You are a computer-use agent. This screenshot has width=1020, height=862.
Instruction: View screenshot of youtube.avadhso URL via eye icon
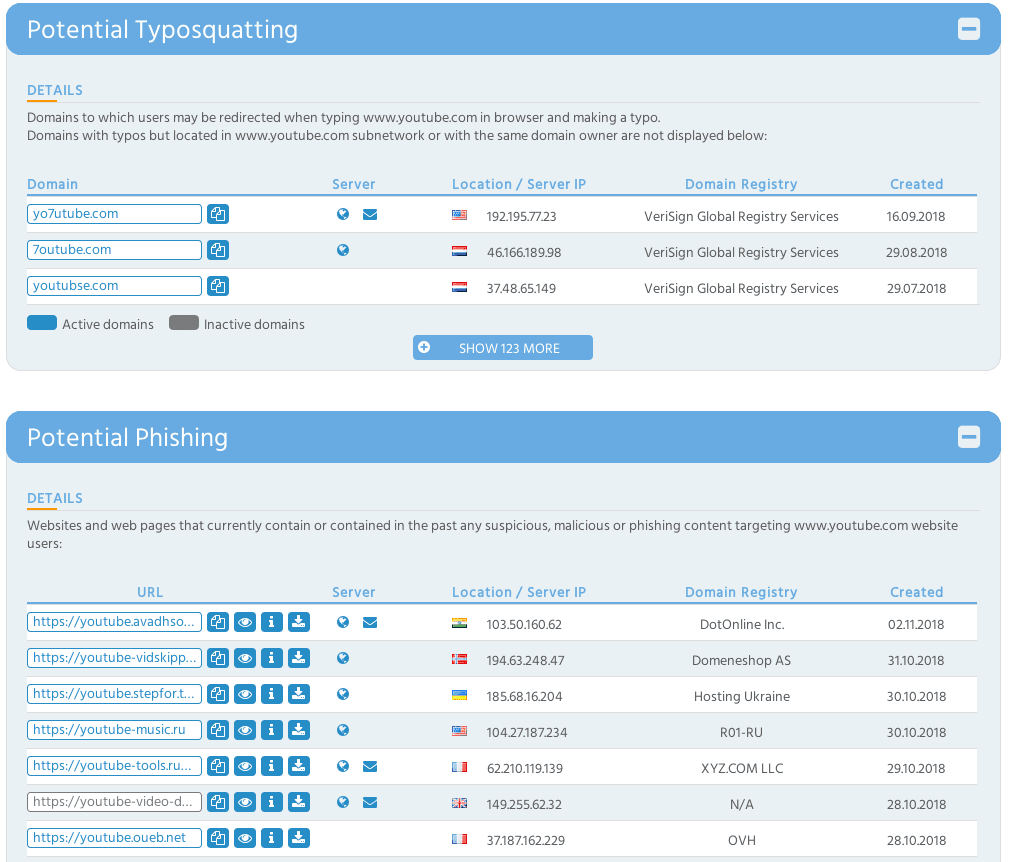[245, 622]
